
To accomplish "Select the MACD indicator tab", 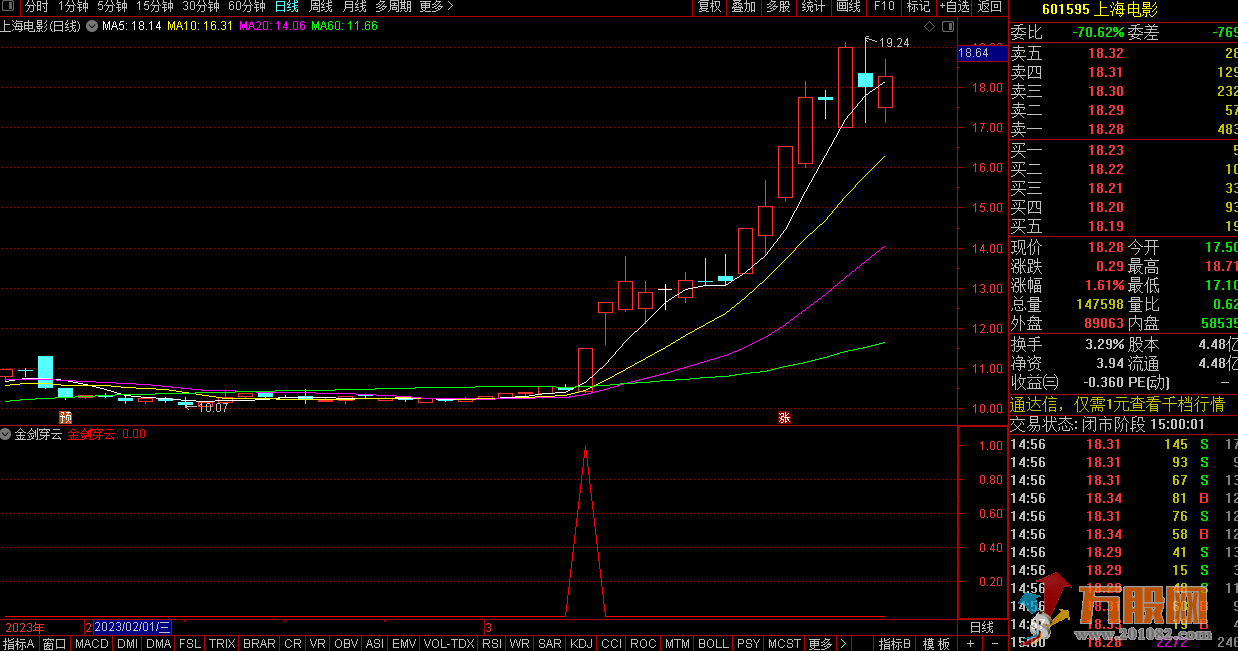I will point(92,644).
